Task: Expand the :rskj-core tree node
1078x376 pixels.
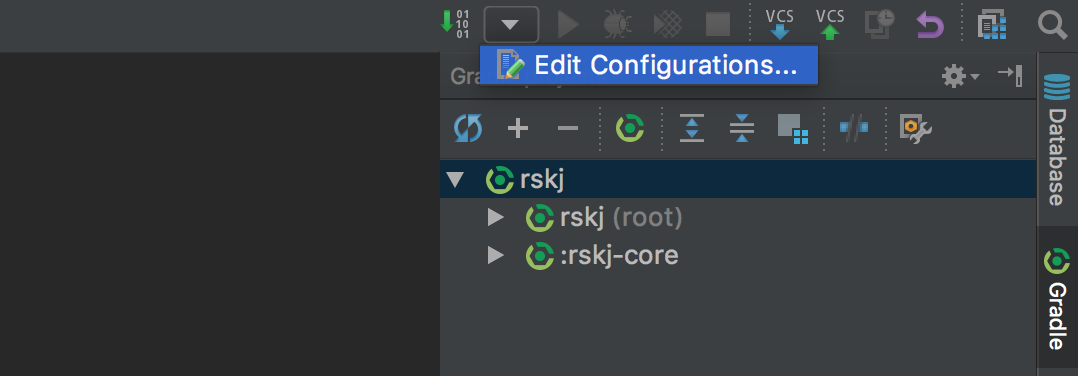Action: click(496, 256)
